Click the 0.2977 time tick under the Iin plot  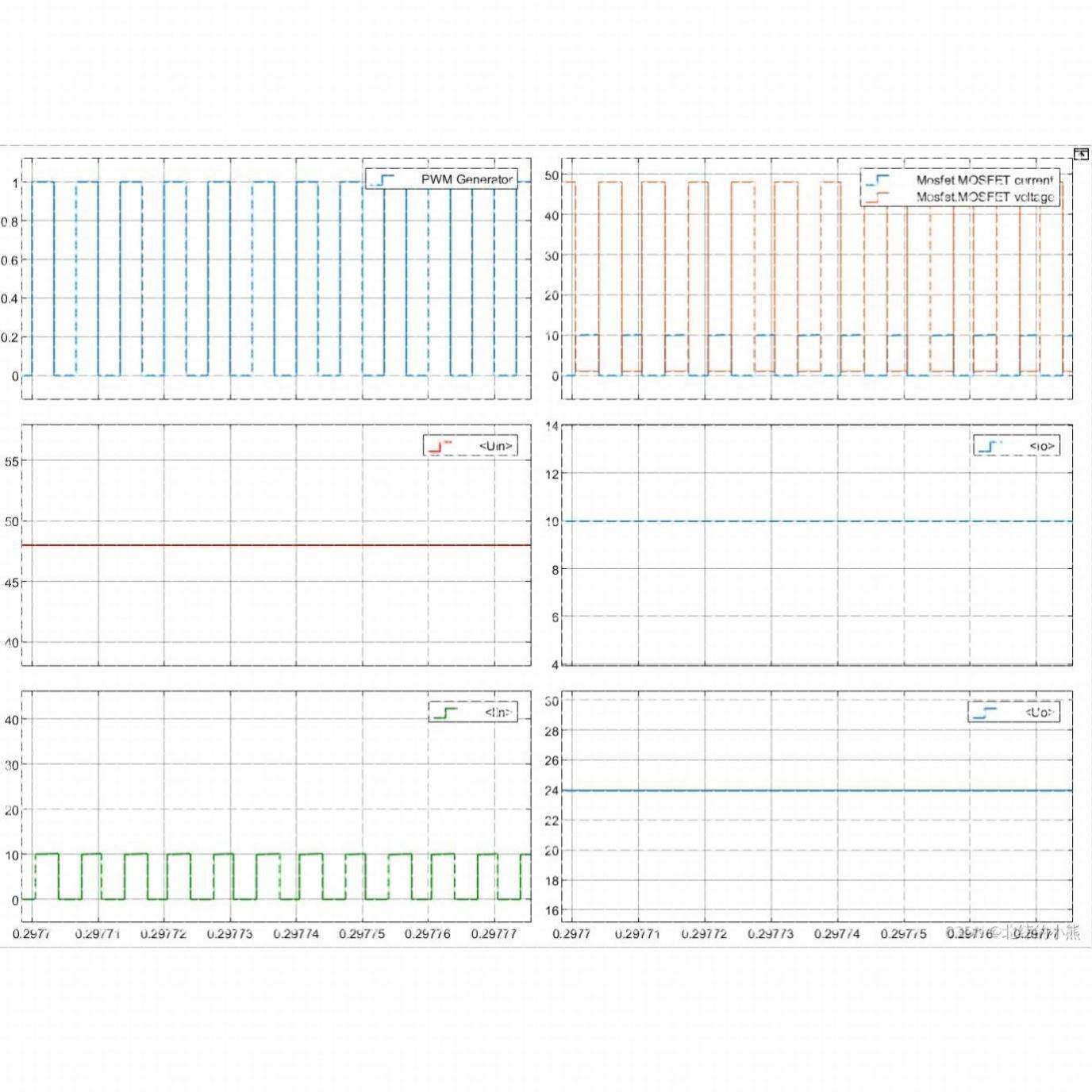pyautogui.click(x=32, y=934)
